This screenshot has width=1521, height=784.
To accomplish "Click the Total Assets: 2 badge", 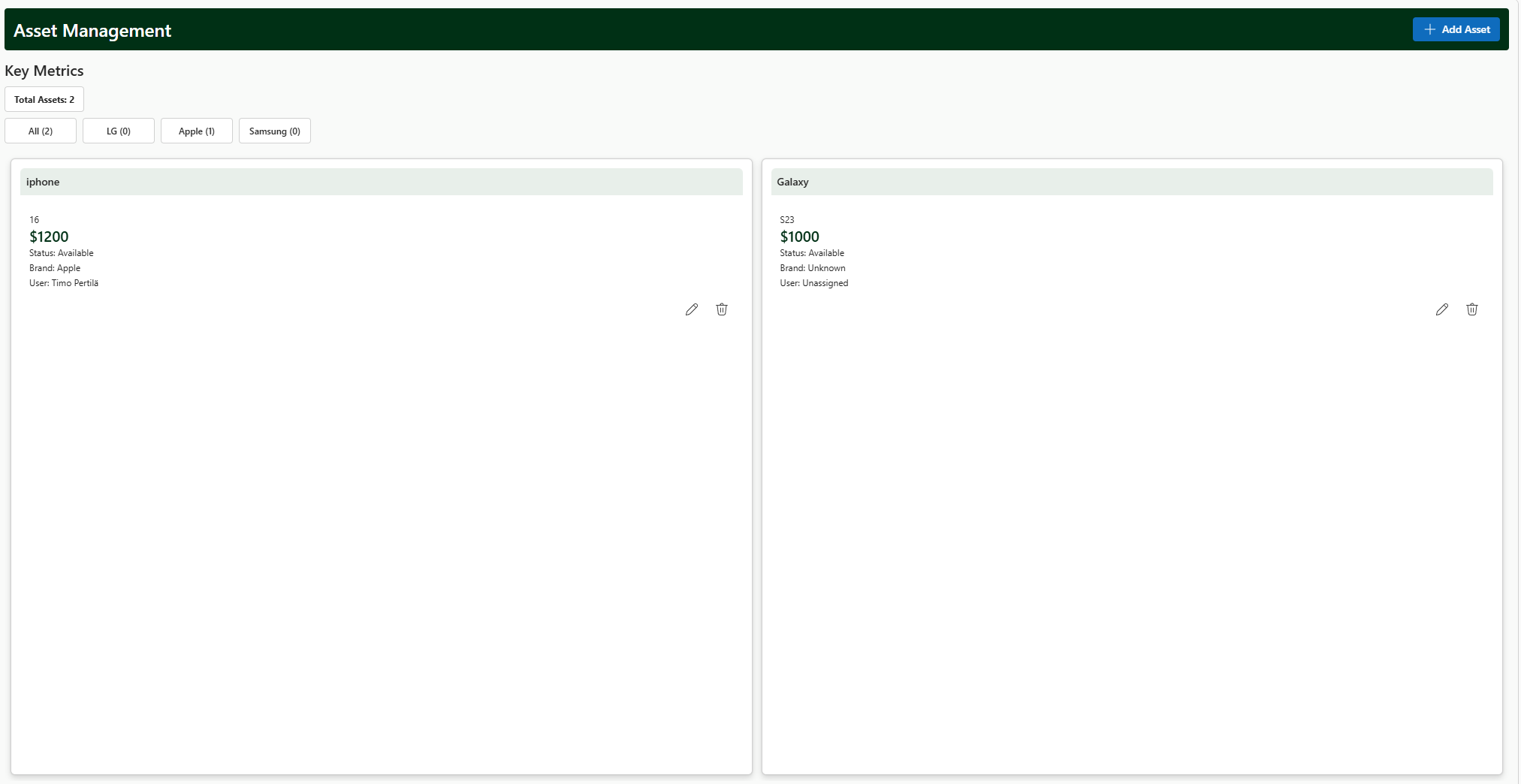I will (x=44, y=99).
